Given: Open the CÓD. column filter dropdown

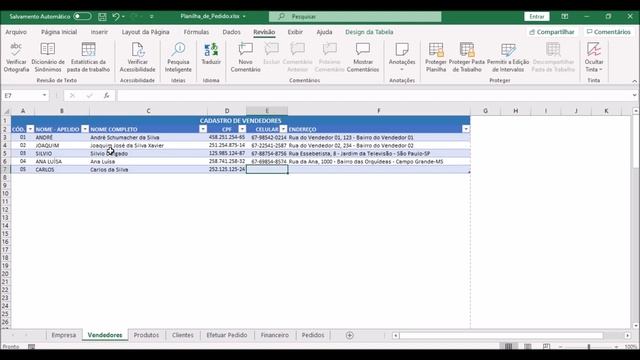Looking at the screenshot, I should click(x=30, y=129).
